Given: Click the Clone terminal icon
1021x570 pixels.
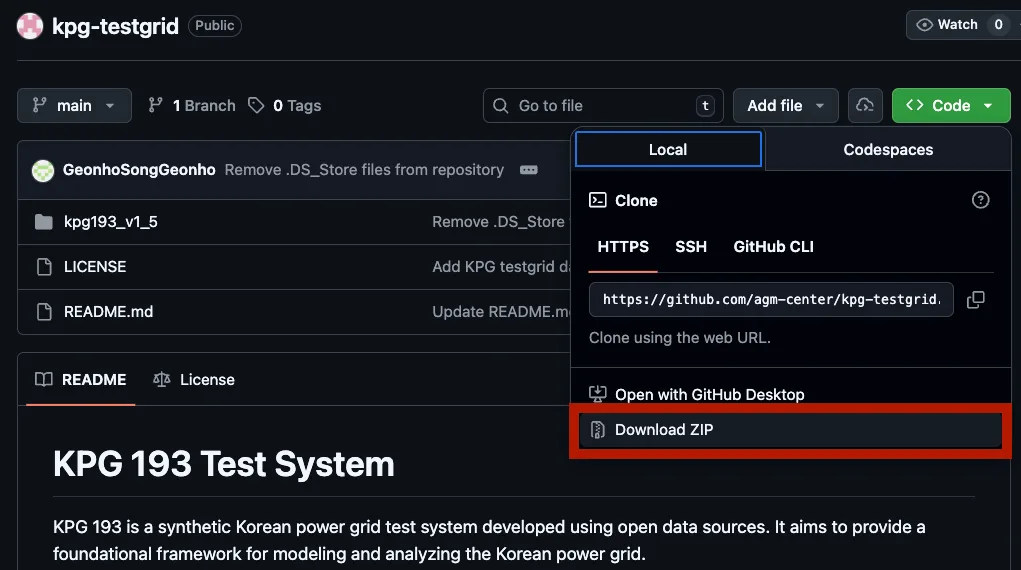Looking at the screenshot, I should point(598,200).
